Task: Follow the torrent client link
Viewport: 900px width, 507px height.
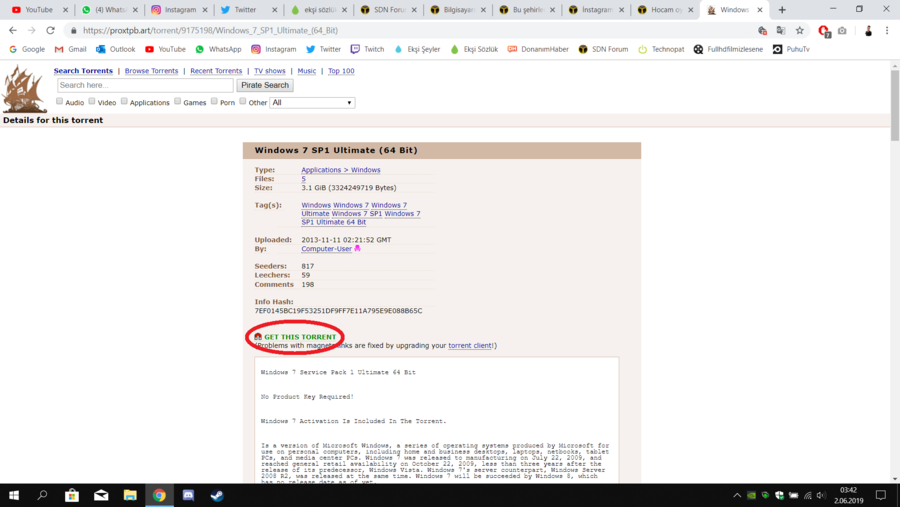Action: coord(470,346)
